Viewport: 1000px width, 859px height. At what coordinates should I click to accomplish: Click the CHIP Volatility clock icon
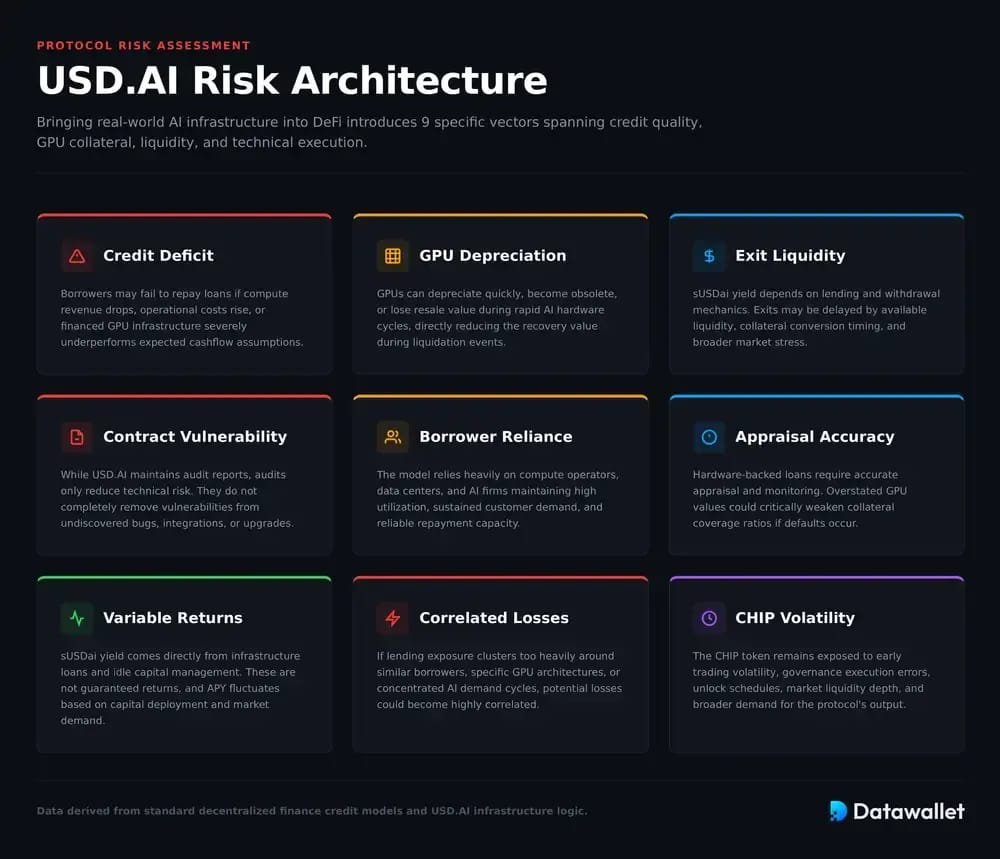pyautogui.click(x=709, y=618)
